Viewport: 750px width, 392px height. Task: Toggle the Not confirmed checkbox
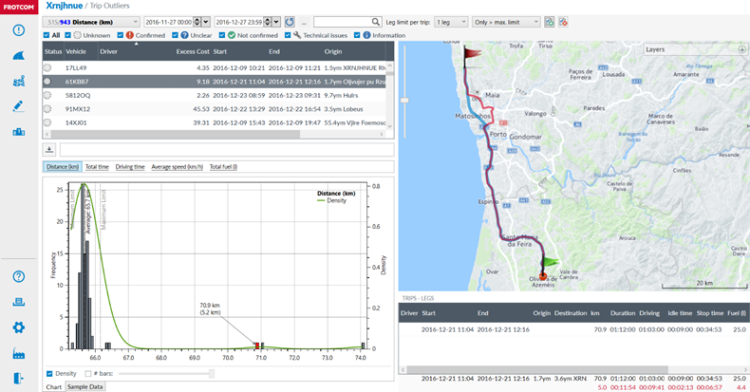tap(222, 35)
